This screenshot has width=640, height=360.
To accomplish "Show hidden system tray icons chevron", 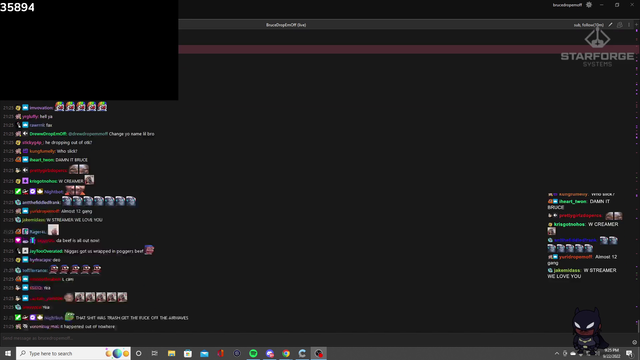I will pyautogui.click(x=556, y=353).
